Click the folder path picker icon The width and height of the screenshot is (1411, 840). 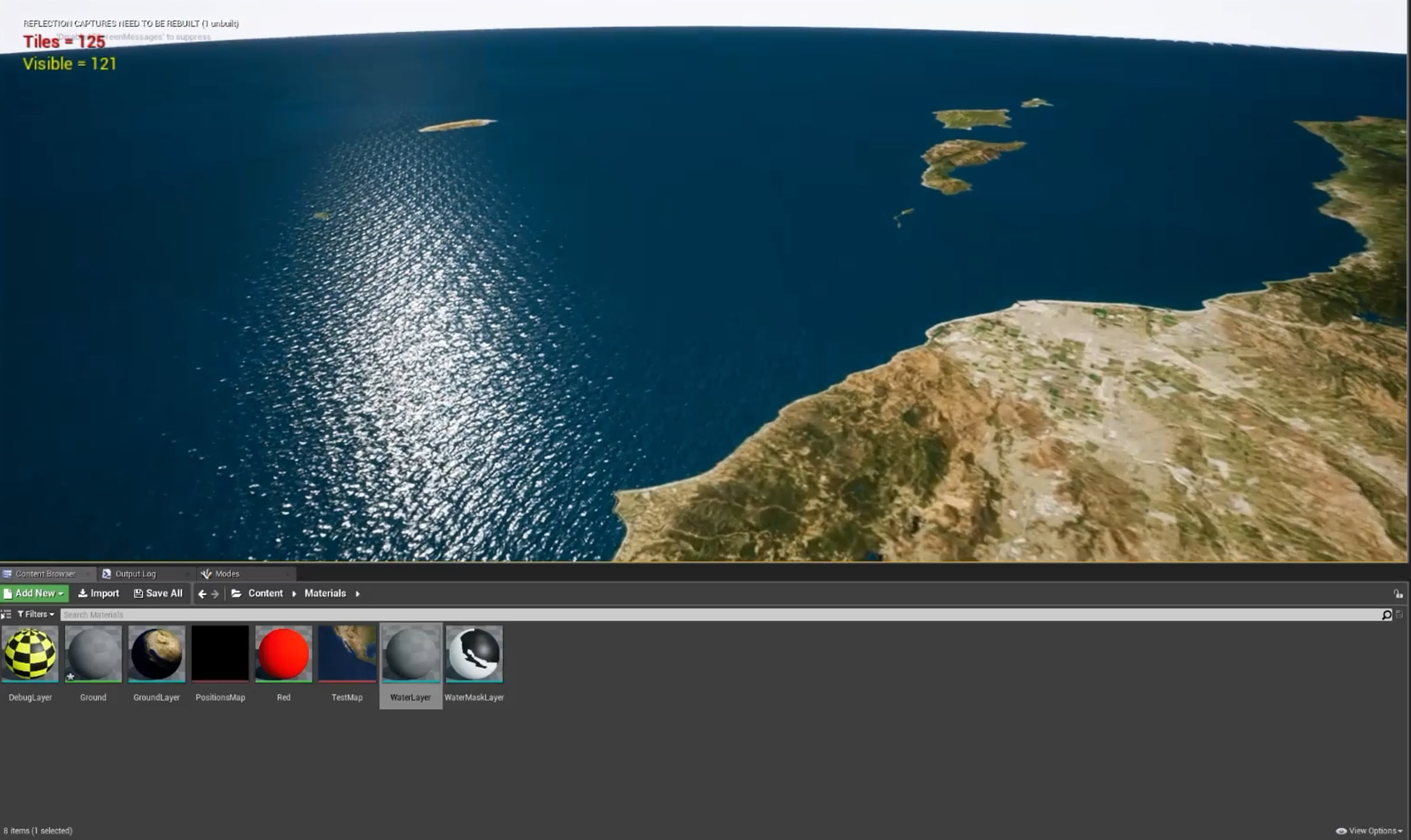point(236,593)
